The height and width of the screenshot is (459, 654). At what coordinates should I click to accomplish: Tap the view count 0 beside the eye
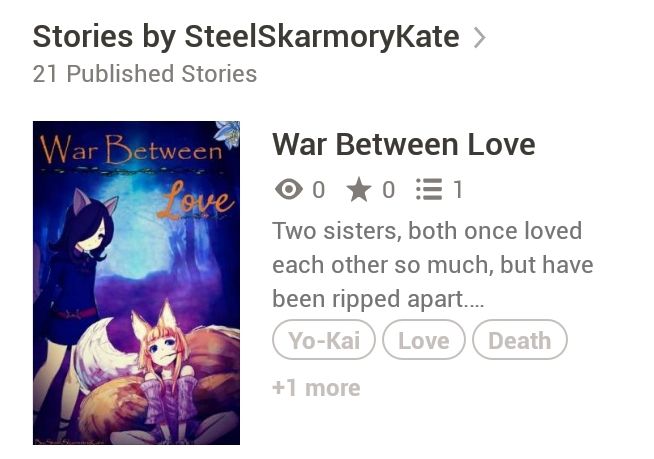pos(319,189)
